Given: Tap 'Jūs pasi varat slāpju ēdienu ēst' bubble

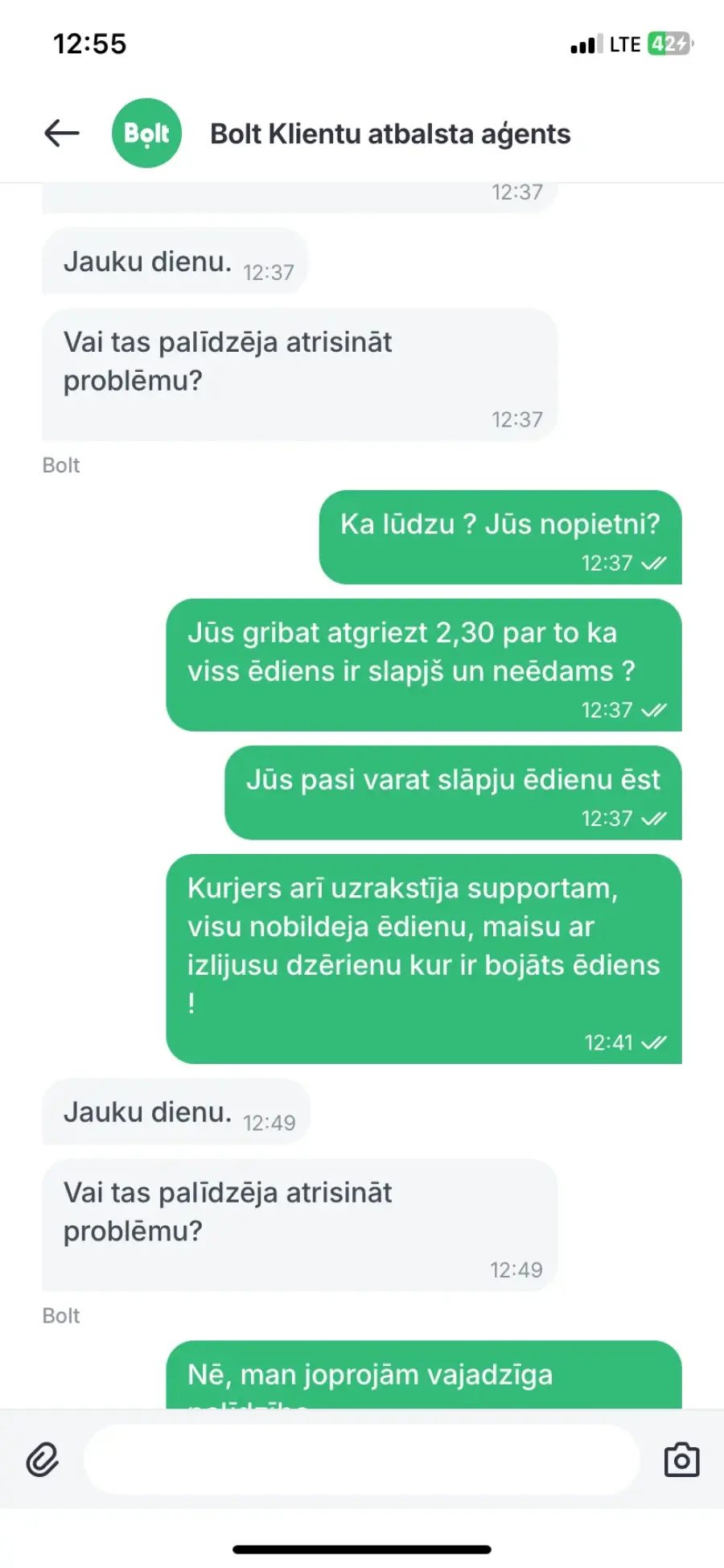Looking at the screenshot, I should (453, 793).
